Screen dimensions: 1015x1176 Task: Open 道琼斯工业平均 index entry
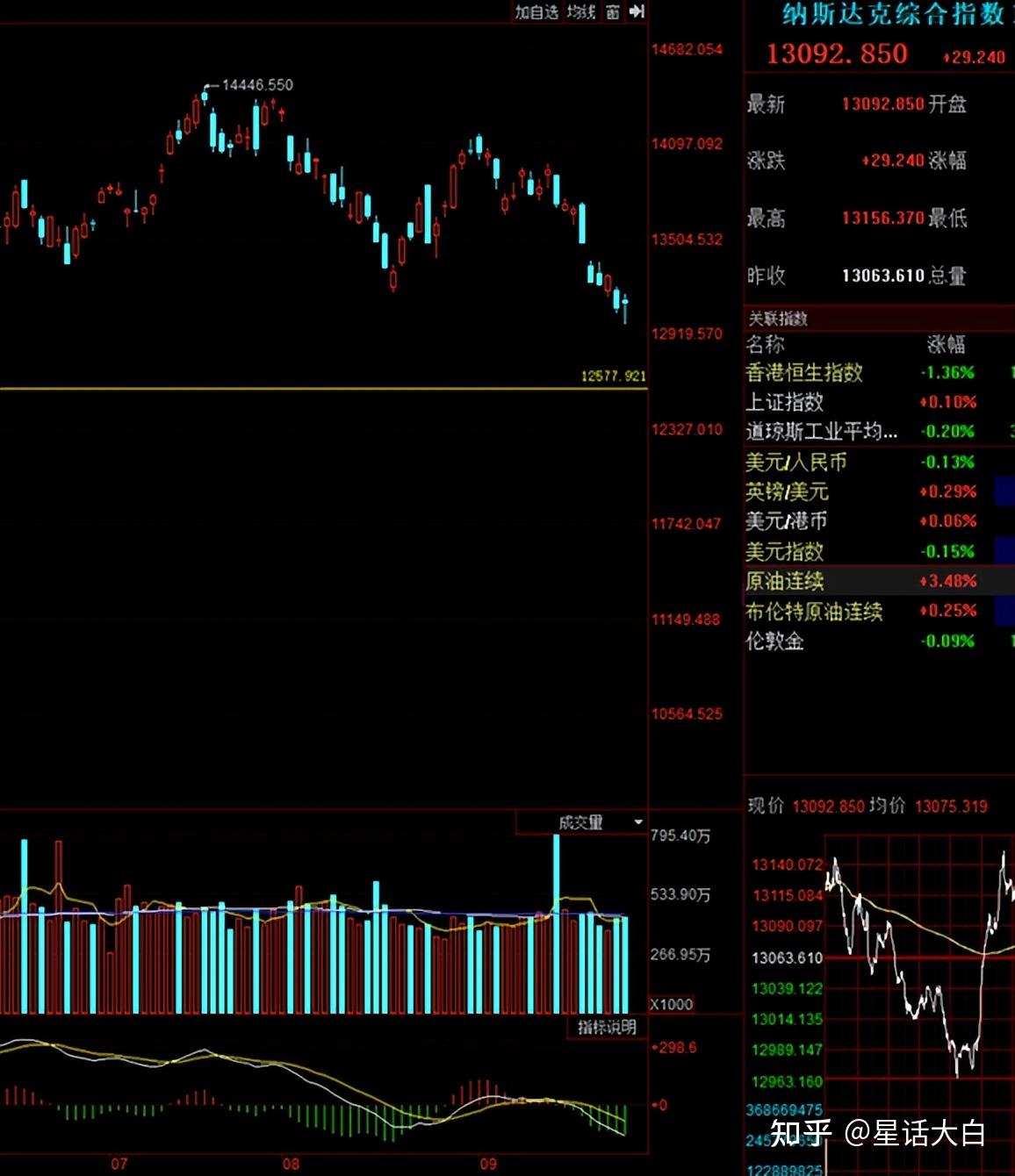(x=821, y=431)
